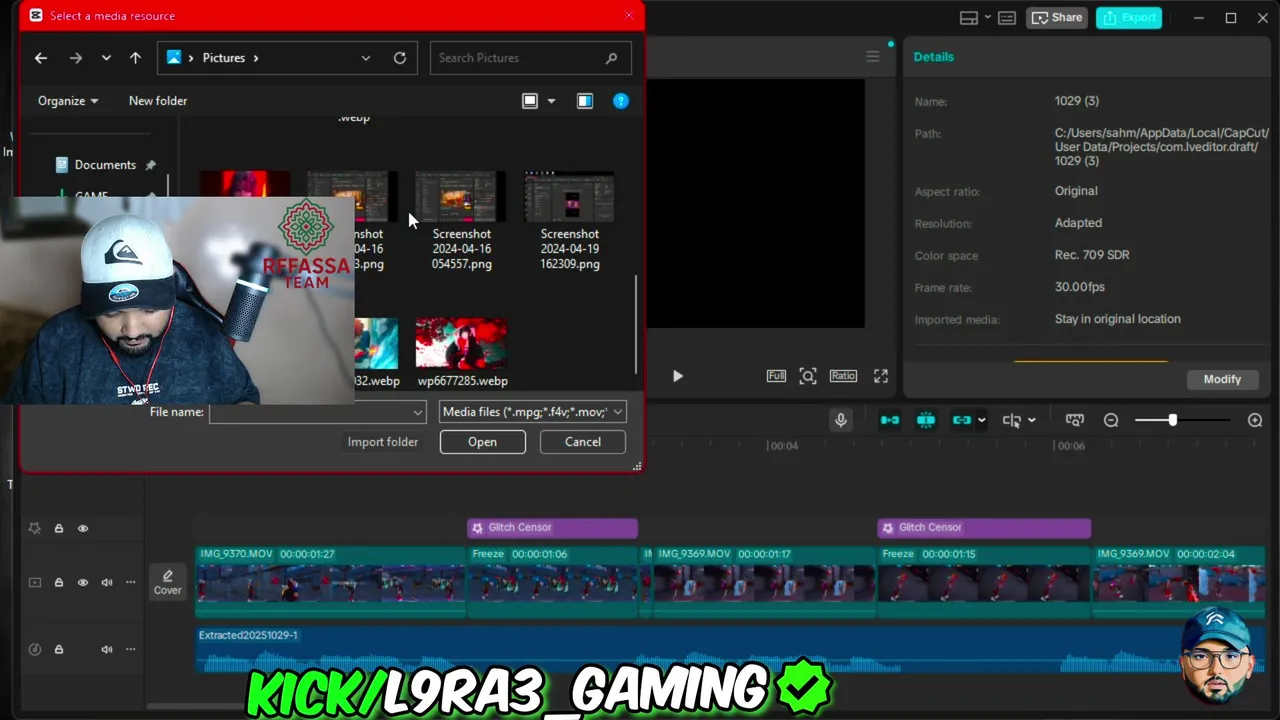This screenshot has height=720, width=1280.
Task: Click the split select tool icon
Action: coord(1012,420)
